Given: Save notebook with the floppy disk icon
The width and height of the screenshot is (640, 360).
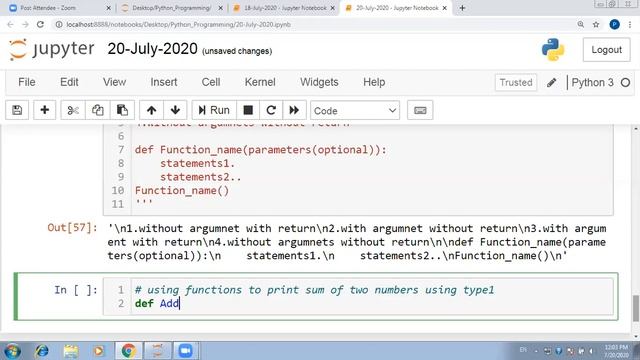Looking at the screenshot, I should [17, 110].
